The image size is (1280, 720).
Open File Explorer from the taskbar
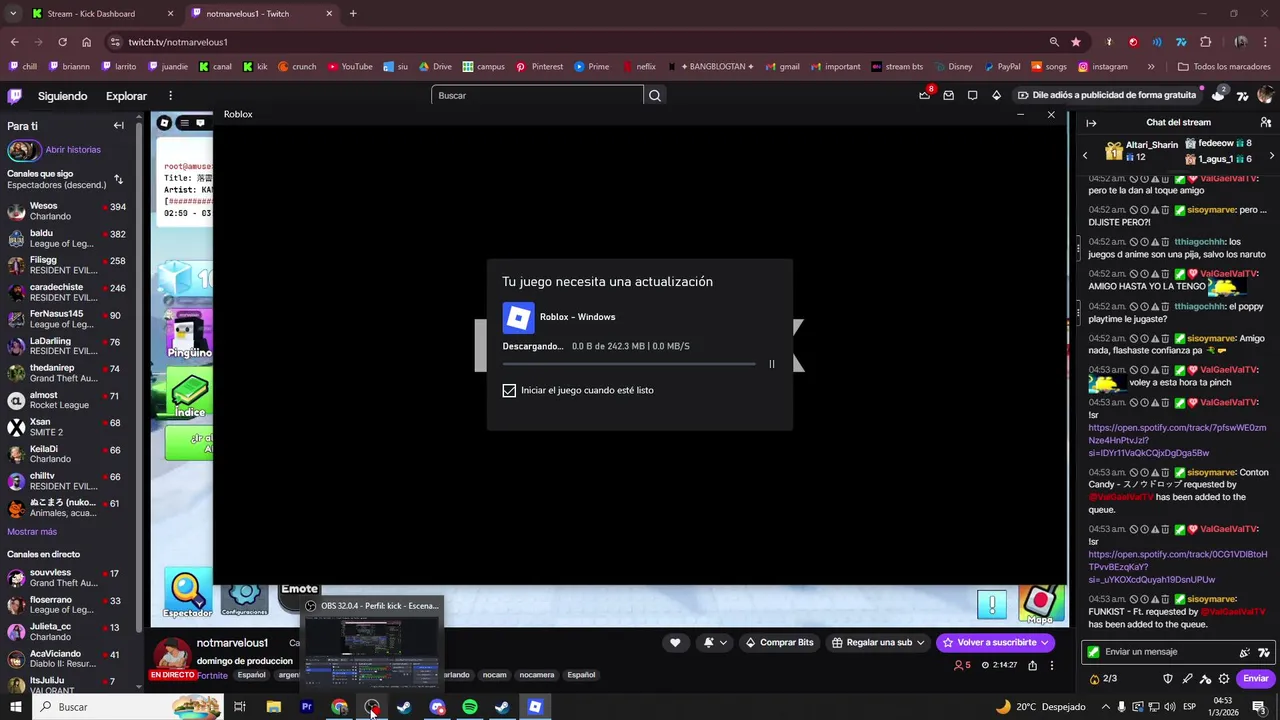[x=273, y=707]
